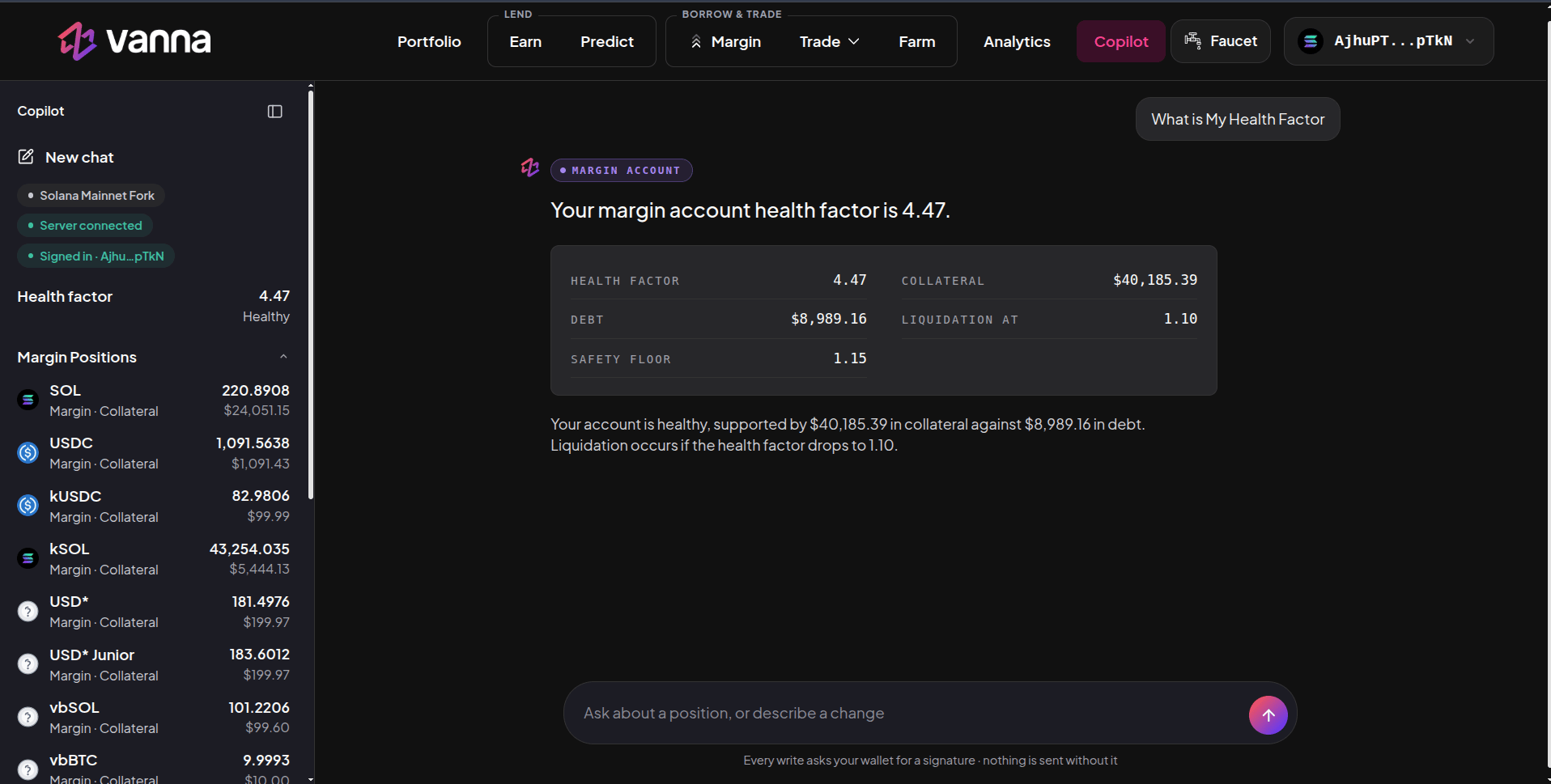1551x784 pixels.
Task: Click the Faucet button label
Action: pos(1234,40)
